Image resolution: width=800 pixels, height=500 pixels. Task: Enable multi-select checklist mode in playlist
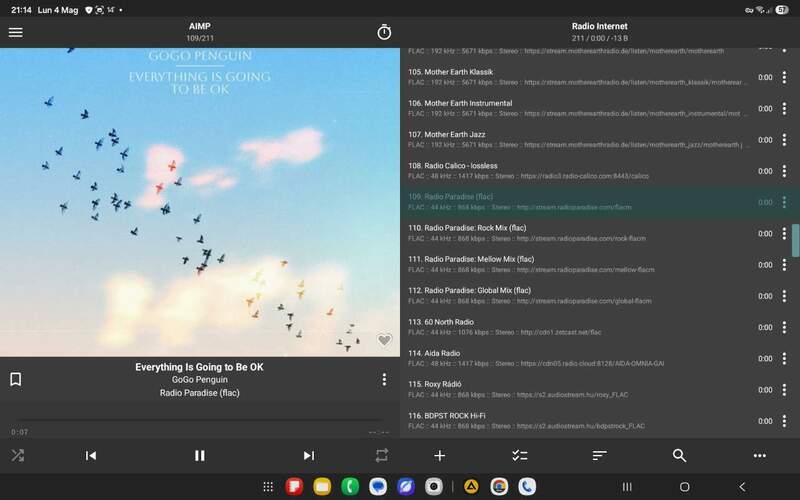pyautogui.click(x=519, y=456)
